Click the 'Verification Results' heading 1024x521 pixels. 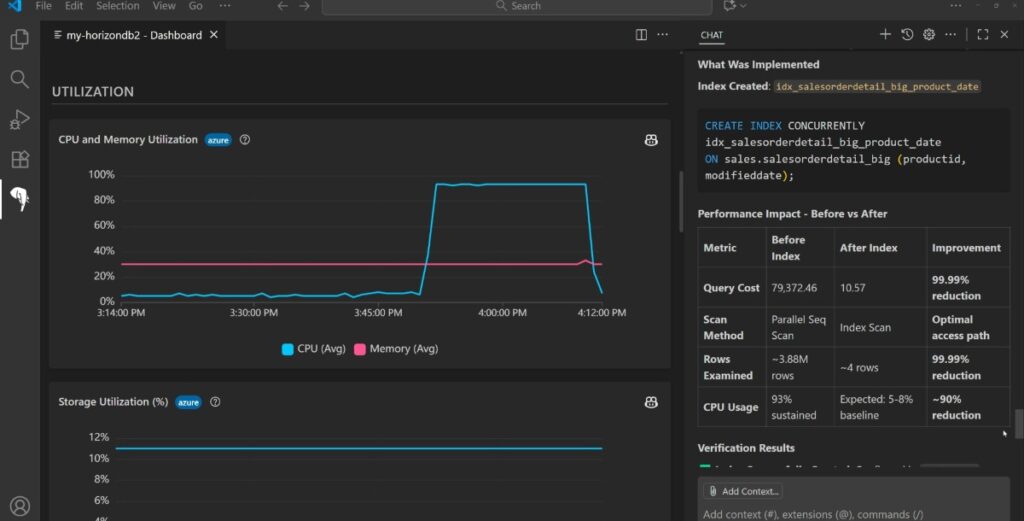tap(746, 449)
